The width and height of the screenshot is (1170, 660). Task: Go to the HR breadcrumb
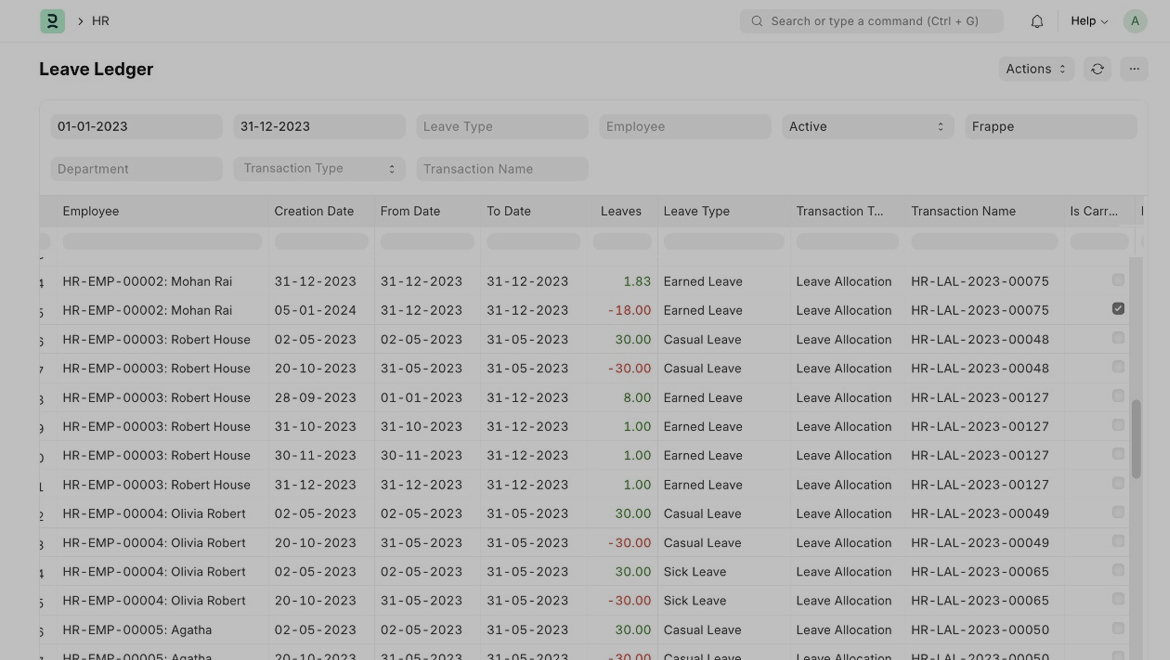click(101, 21)
